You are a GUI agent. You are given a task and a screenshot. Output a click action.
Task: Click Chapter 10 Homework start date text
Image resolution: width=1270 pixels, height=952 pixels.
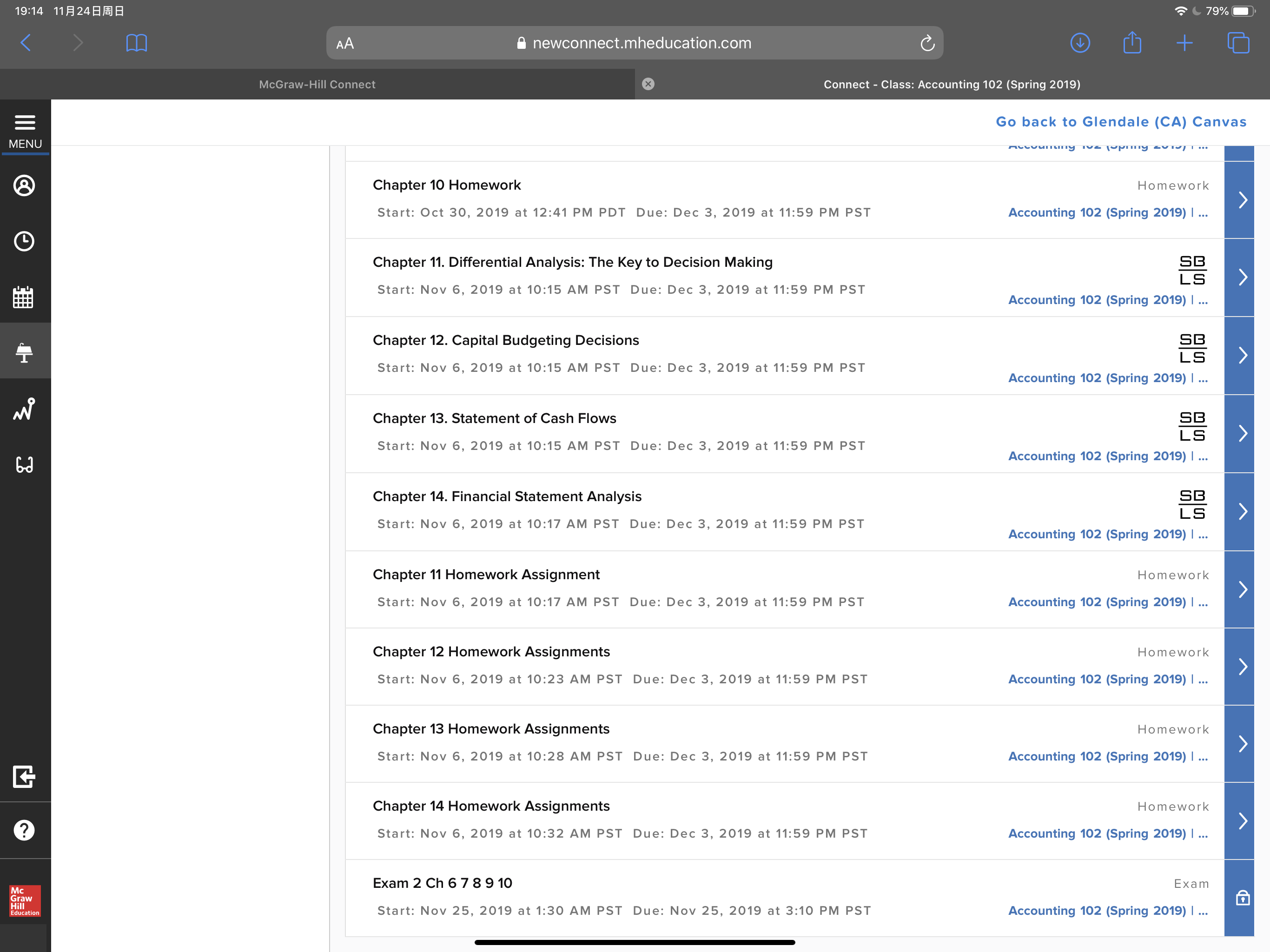click(501, 212)
